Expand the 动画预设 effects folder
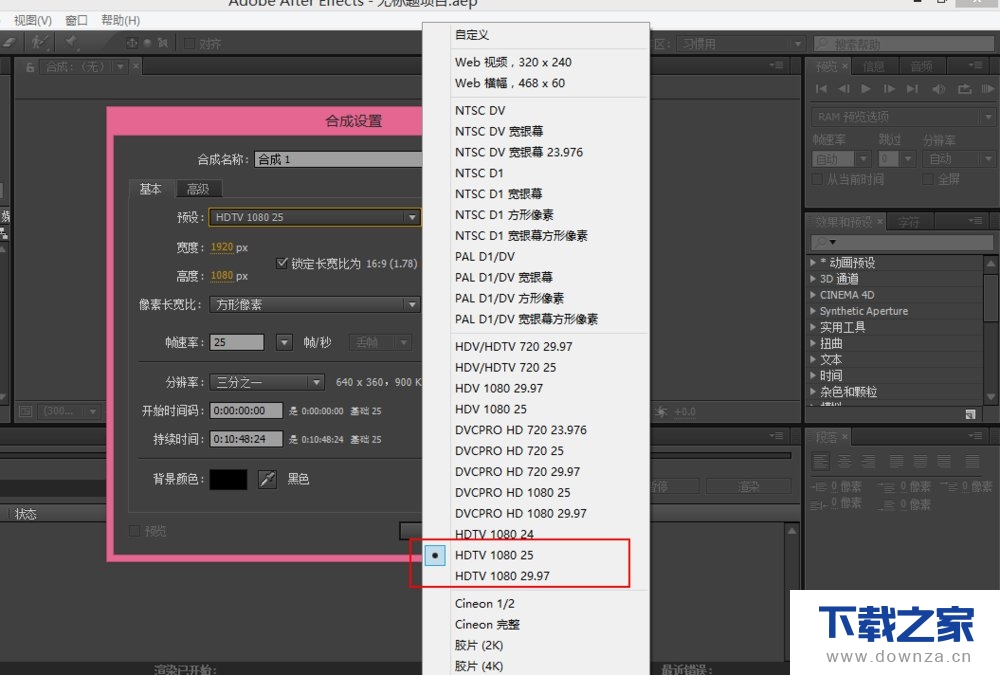 (x=813, y=262)
